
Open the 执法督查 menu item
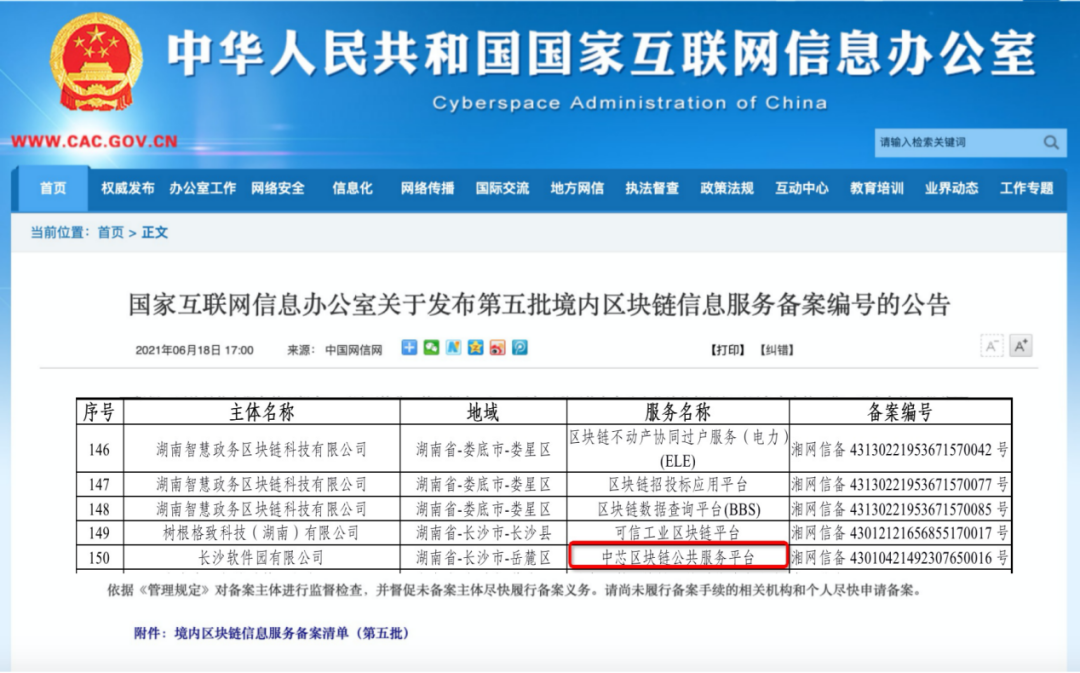point(652,188)
